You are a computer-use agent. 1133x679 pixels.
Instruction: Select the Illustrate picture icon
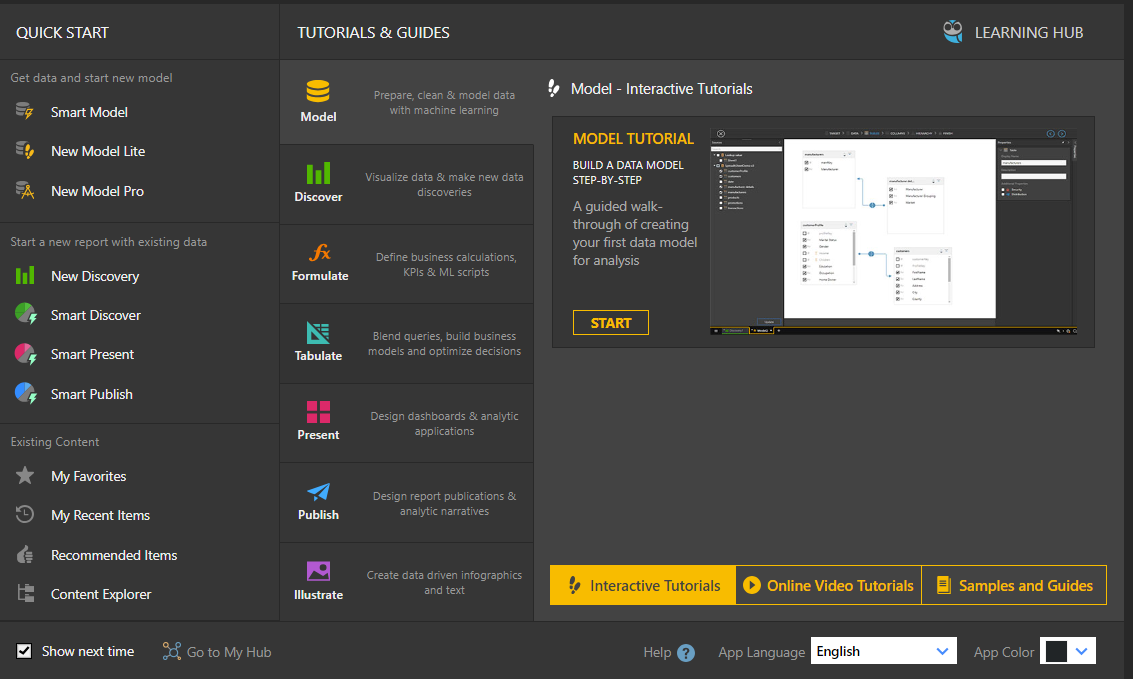tap(318, 571)
